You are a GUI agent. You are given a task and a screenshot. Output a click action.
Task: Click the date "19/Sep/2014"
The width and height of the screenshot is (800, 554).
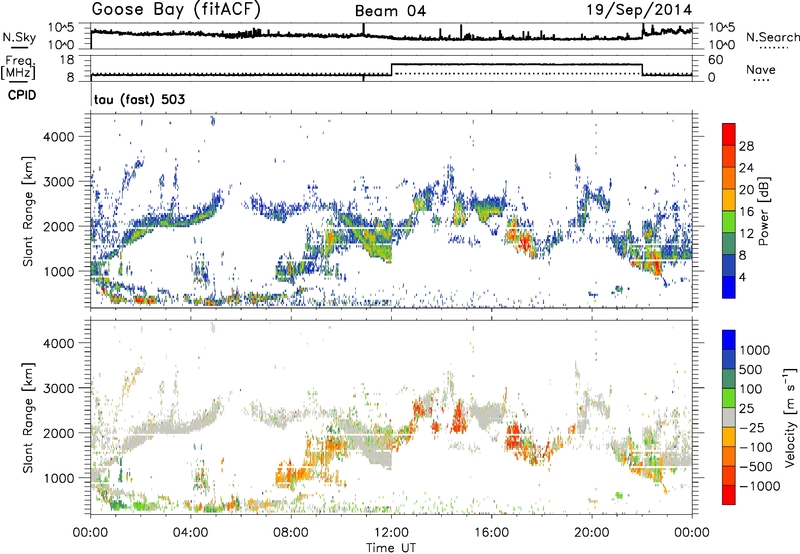point(639,10)
